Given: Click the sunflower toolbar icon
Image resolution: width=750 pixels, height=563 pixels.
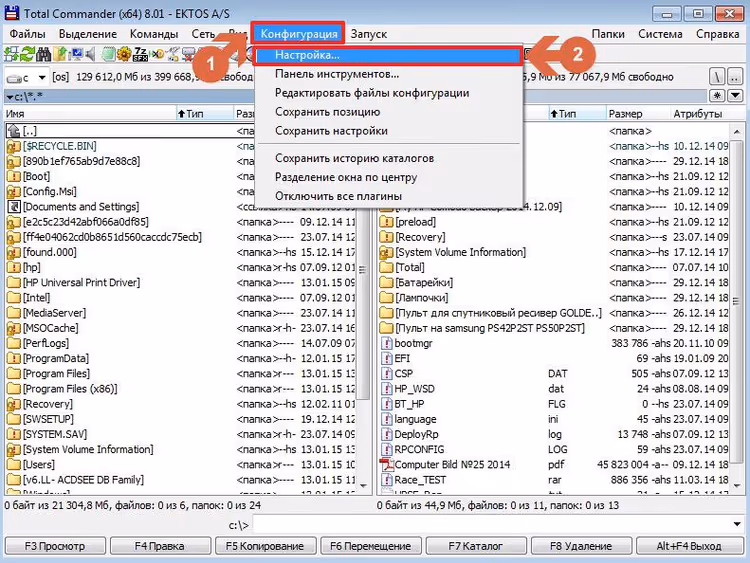Looking at the screenshot, I should pyautogui.click(x=124, y=54).
